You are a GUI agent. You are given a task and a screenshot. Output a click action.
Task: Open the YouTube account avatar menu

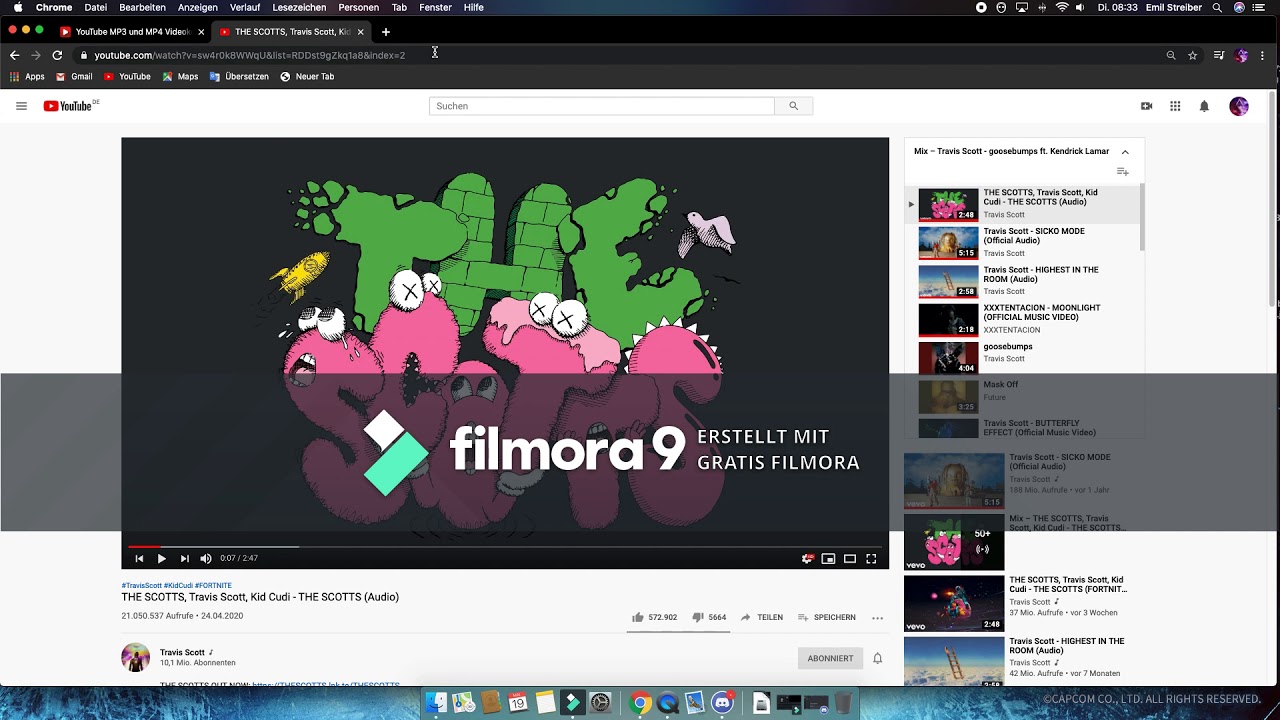coord(1239,106)
